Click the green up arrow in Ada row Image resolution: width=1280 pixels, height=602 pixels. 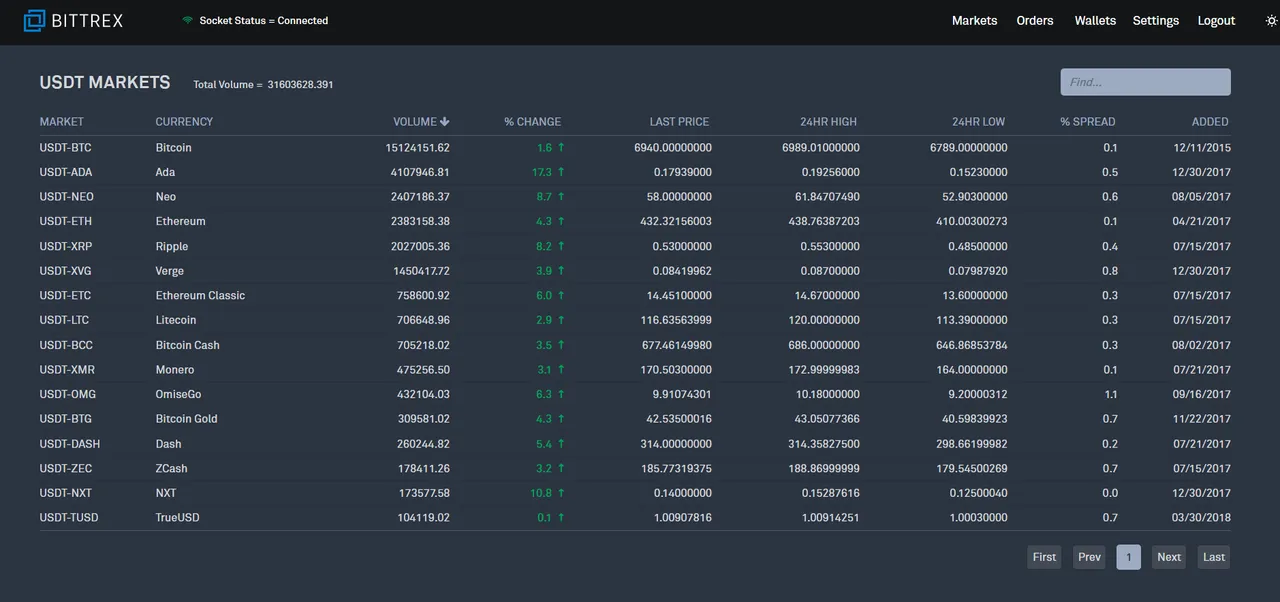pyautogui.click(x=561, y=172)
